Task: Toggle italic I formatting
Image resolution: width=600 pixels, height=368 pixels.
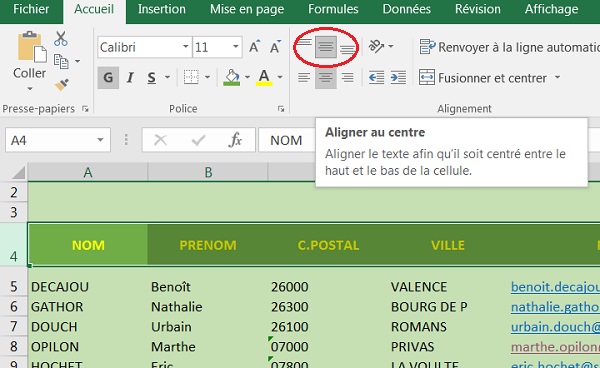Action: click(130, 78)
